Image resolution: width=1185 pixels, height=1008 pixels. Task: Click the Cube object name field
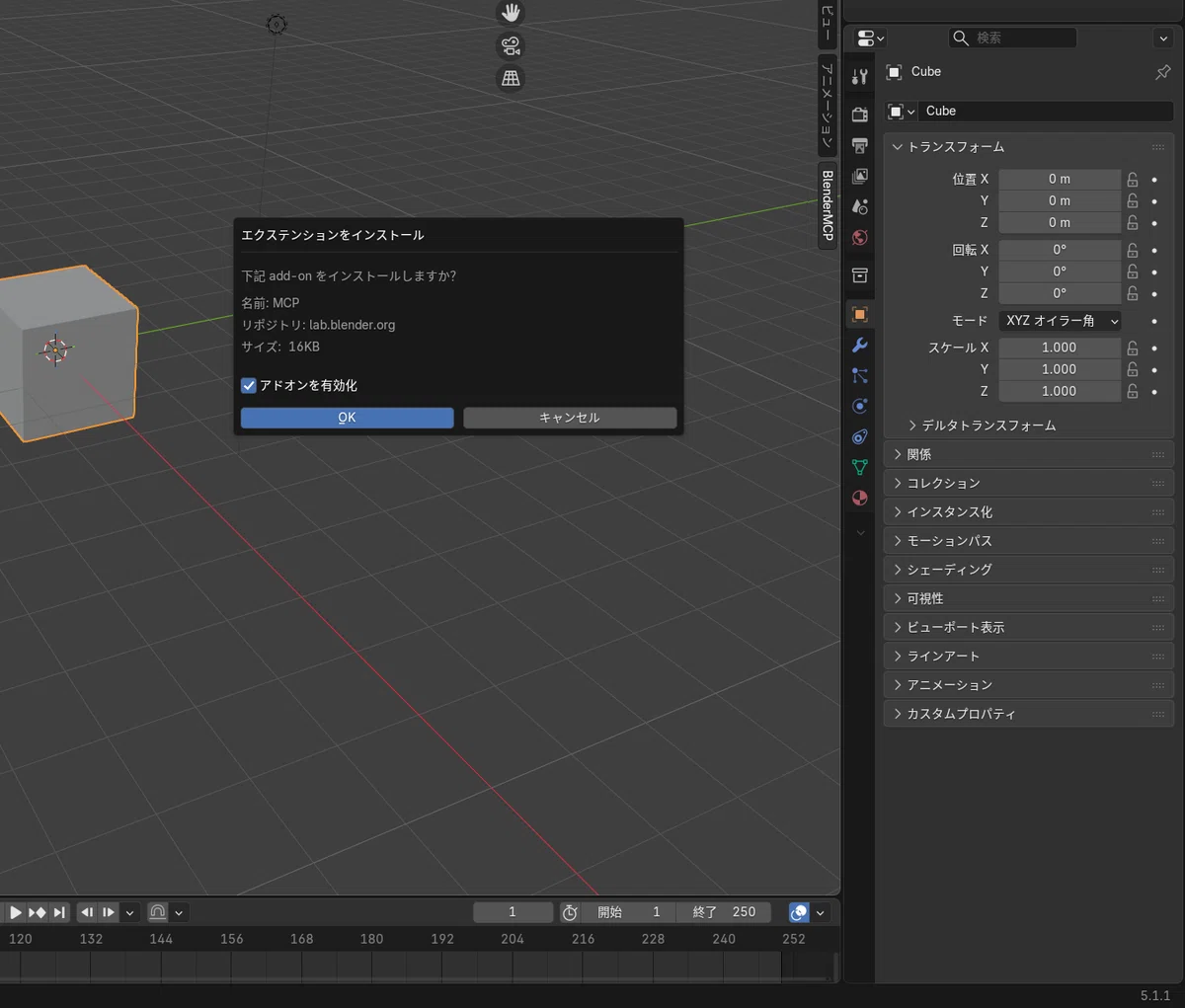click(1047, 112)
